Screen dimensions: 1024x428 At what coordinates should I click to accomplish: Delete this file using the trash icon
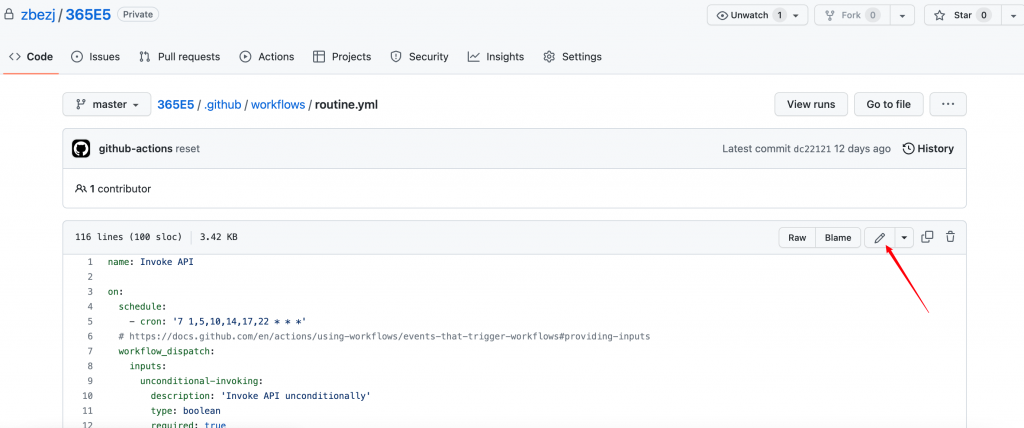[x=950, y=237]
